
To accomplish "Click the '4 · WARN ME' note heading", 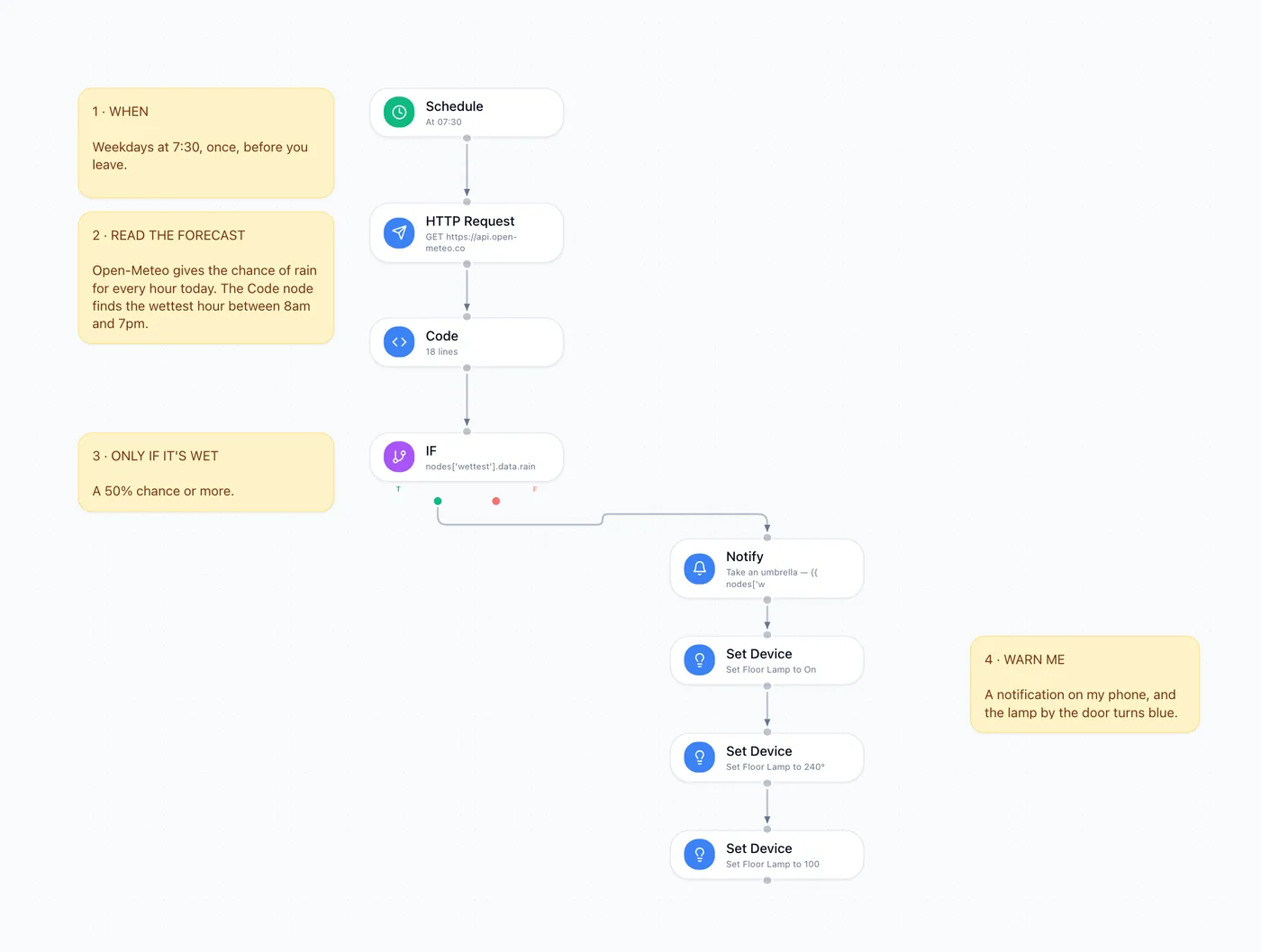I will pos(1025,659).
